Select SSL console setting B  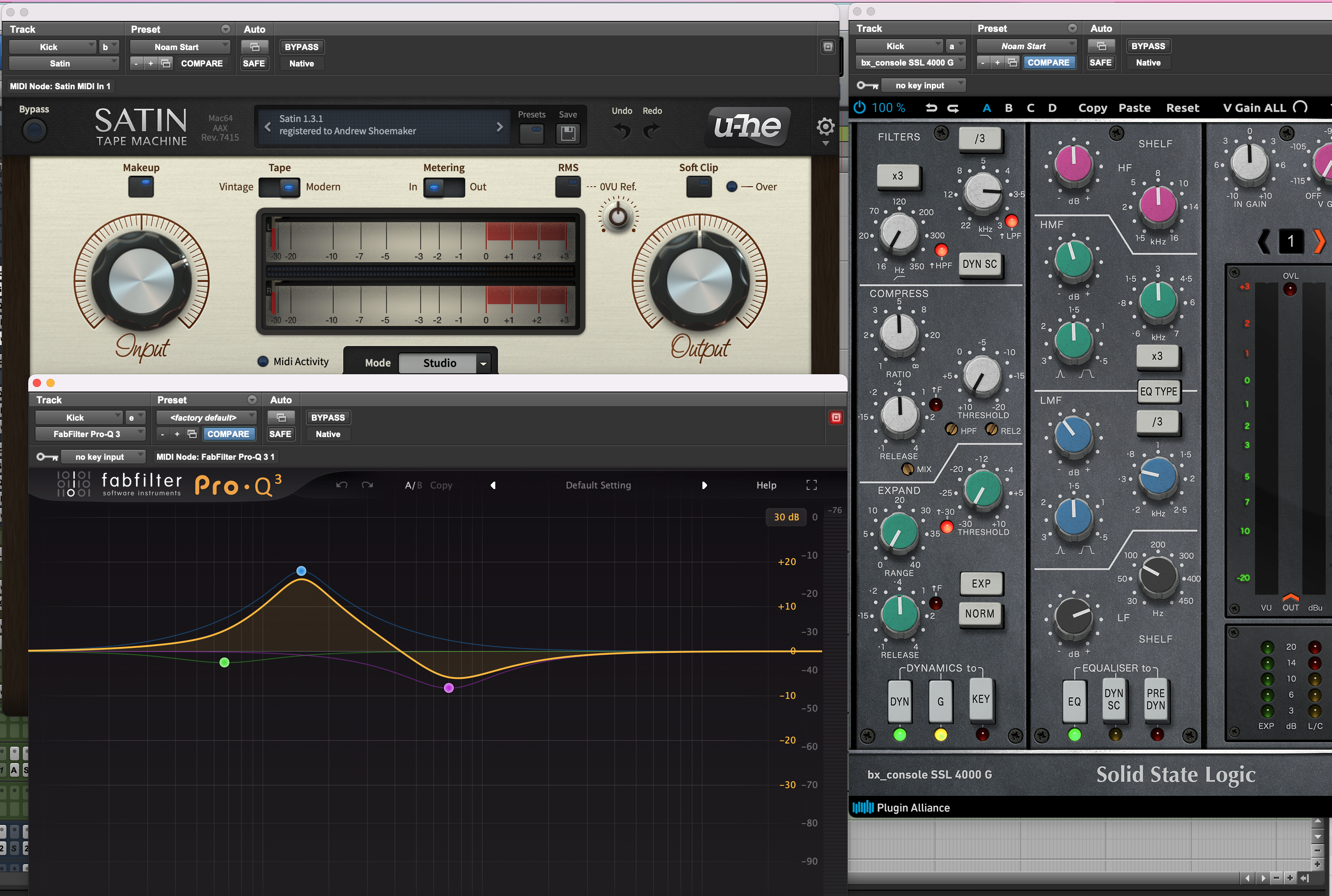(x=1009, y=107)
